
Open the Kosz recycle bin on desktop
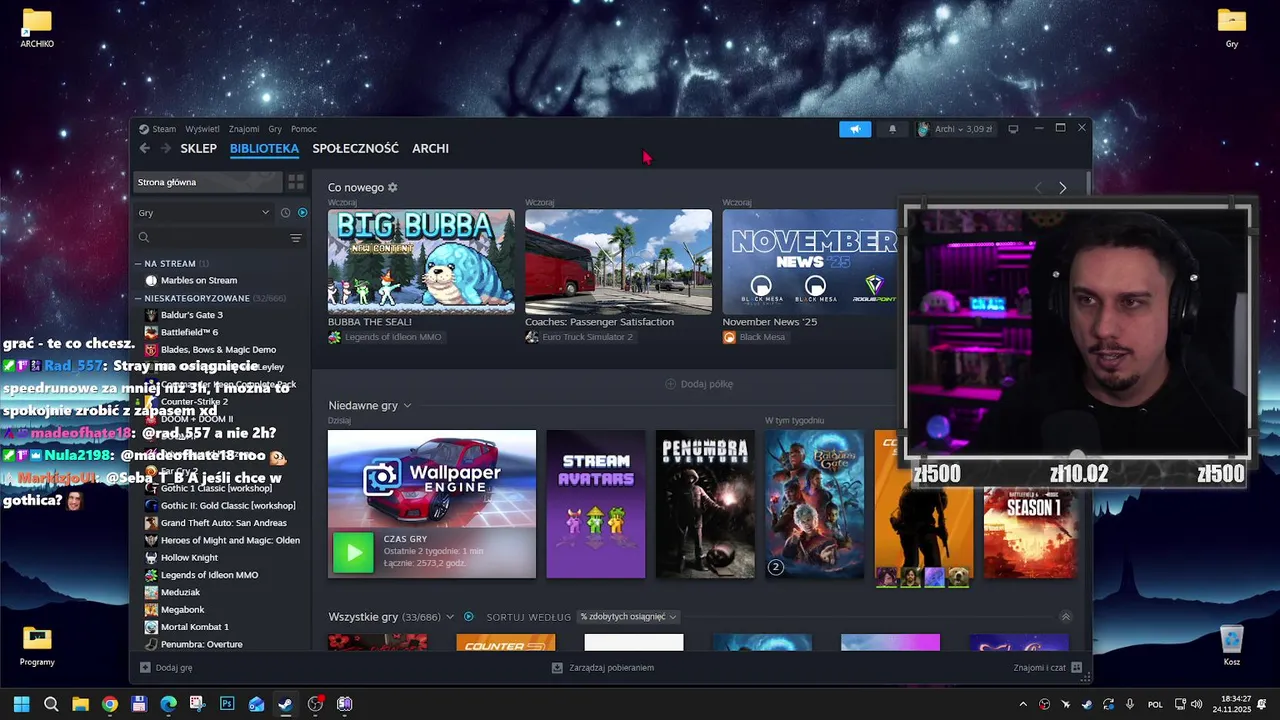[x=1232, y=645]
